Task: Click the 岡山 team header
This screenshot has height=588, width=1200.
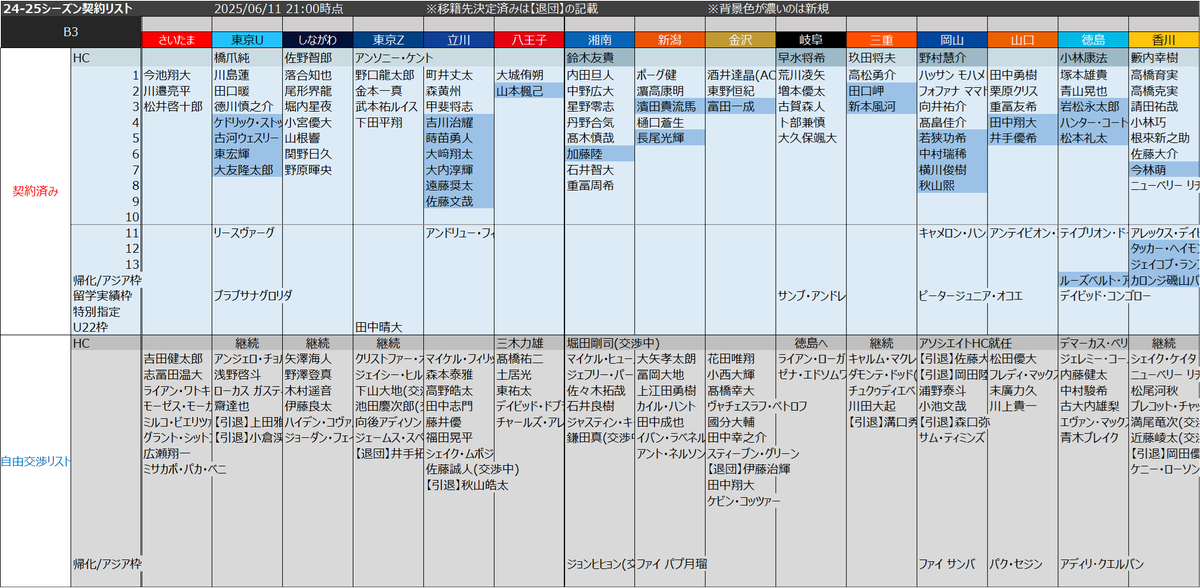Action: (x=951, y=40)
